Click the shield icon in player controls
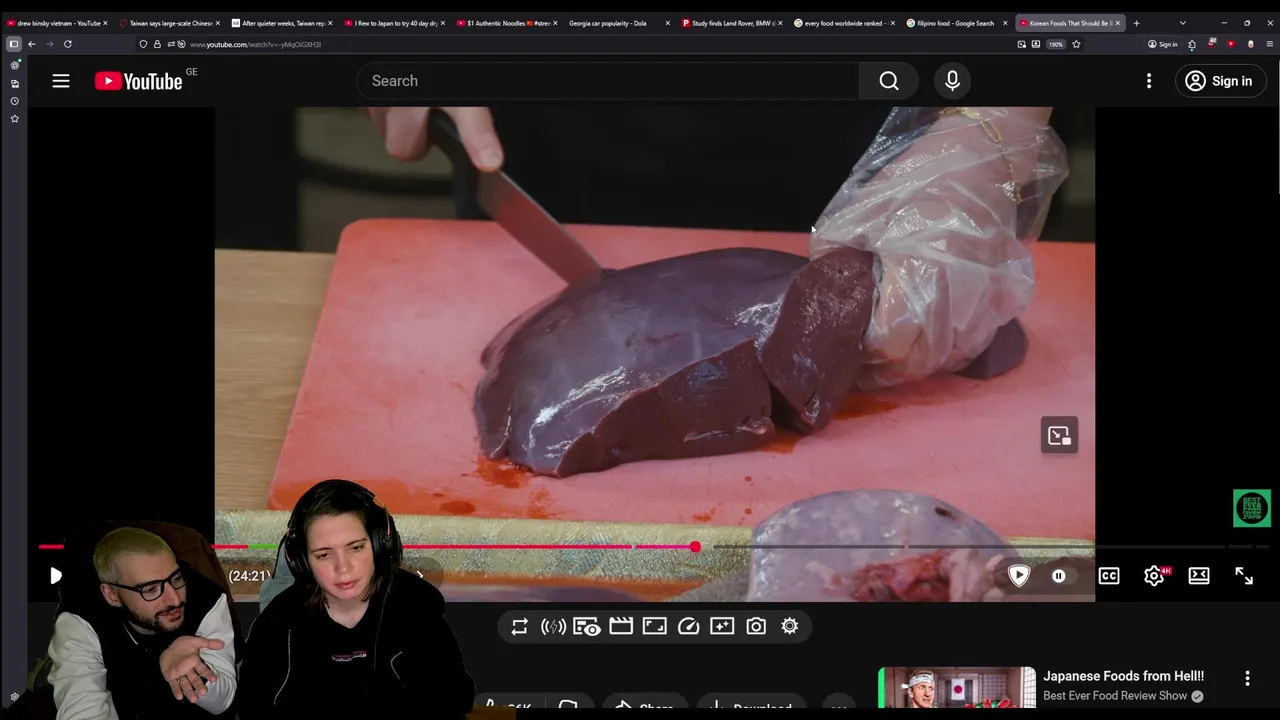Viewport: 1280px width, 720px height. 1019,575
